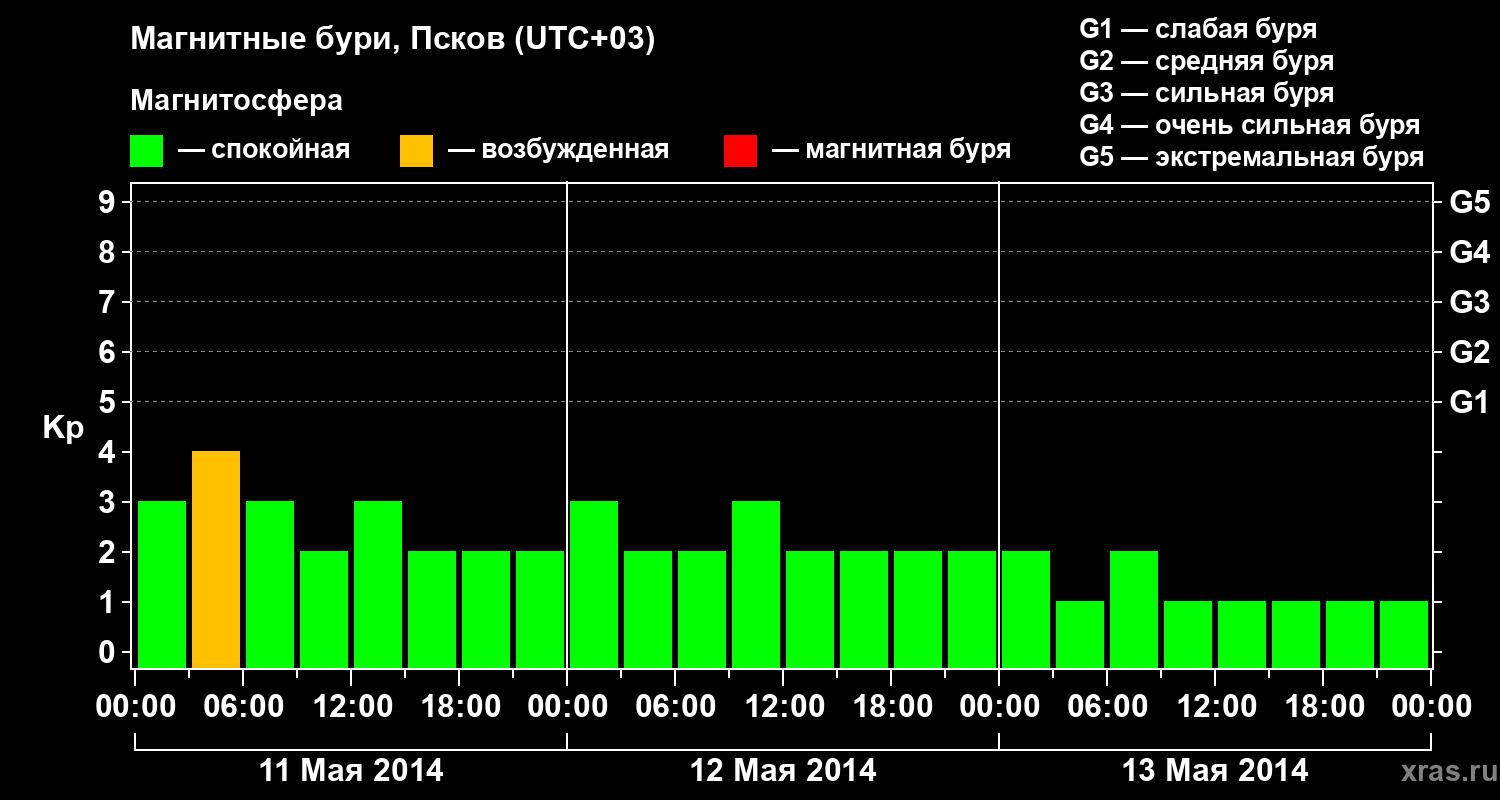This screenshot has height=800, width=1500.
Task: Click the G5 storm level label
Action: pyautogui.click(x=1469, y=202)
